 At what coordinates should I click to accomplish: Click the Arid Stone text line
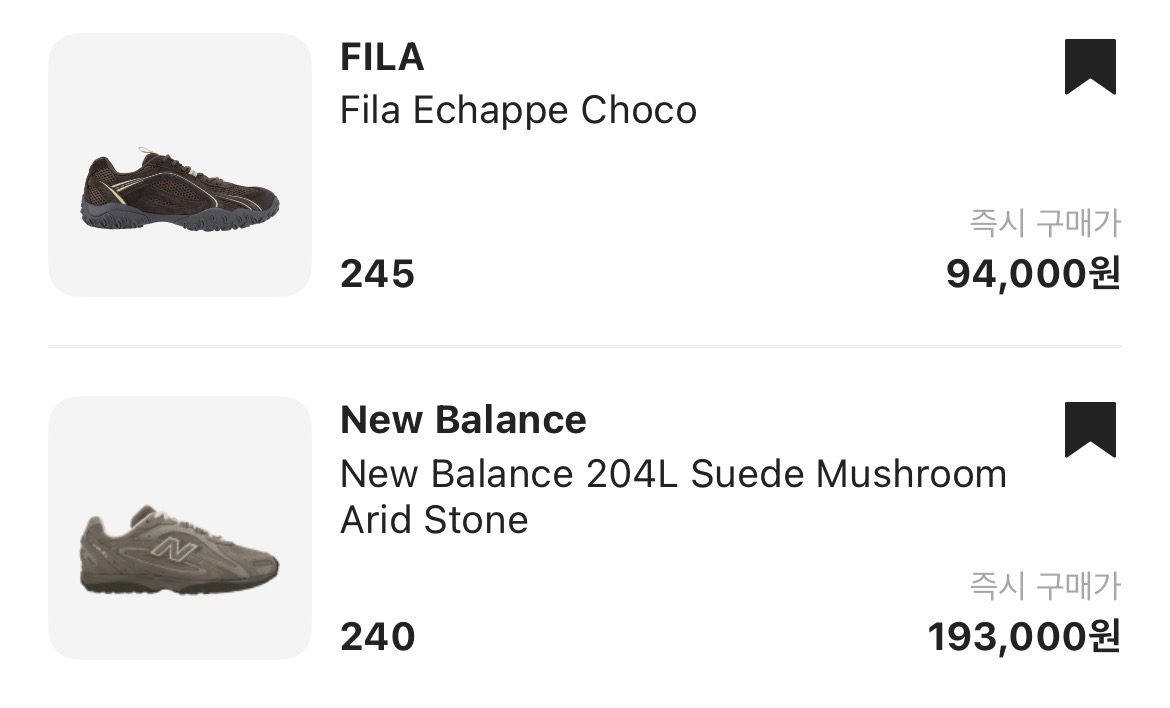[434, 520]
